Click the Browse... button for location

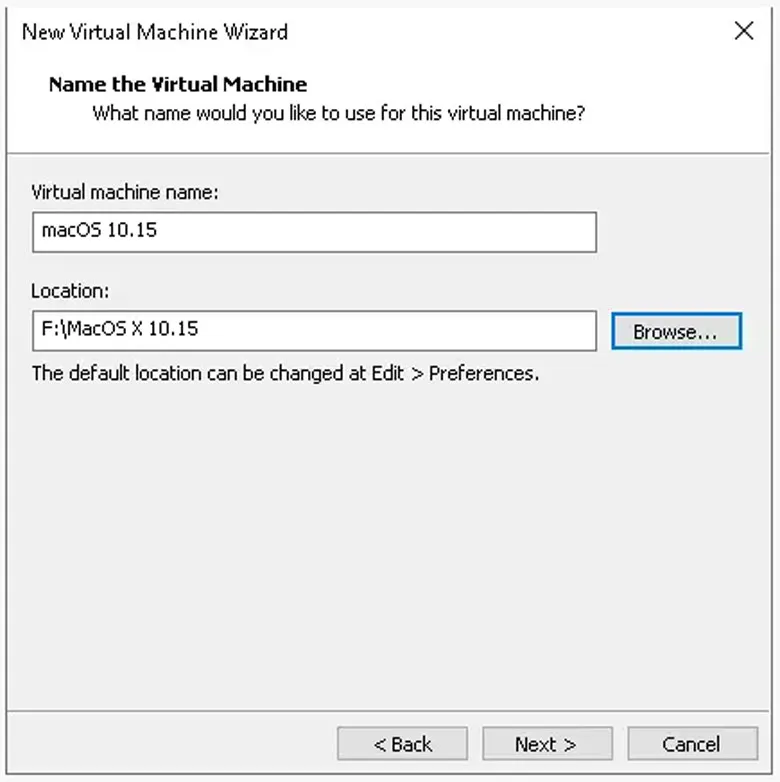click(x=676, y=332)
